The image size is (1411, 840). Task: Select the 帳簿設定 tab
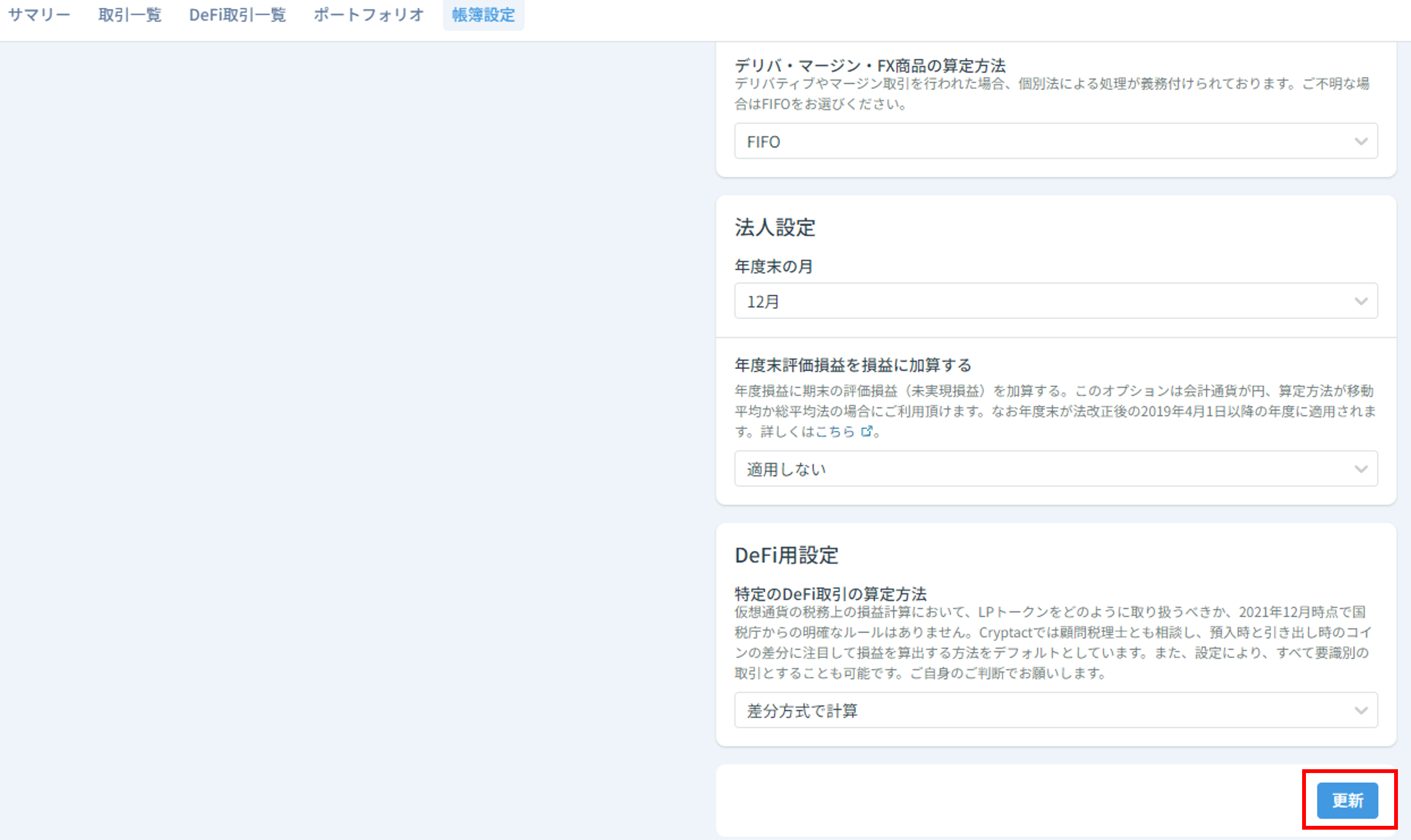pyautogui.click(x=483, y=15)
